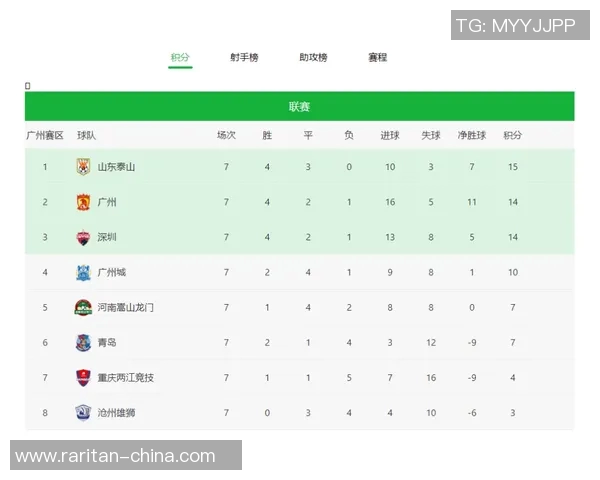Click the 重庆两江竞技 team name
The width and height of the screenshot is (600, 480).
(x=126, y=377)
